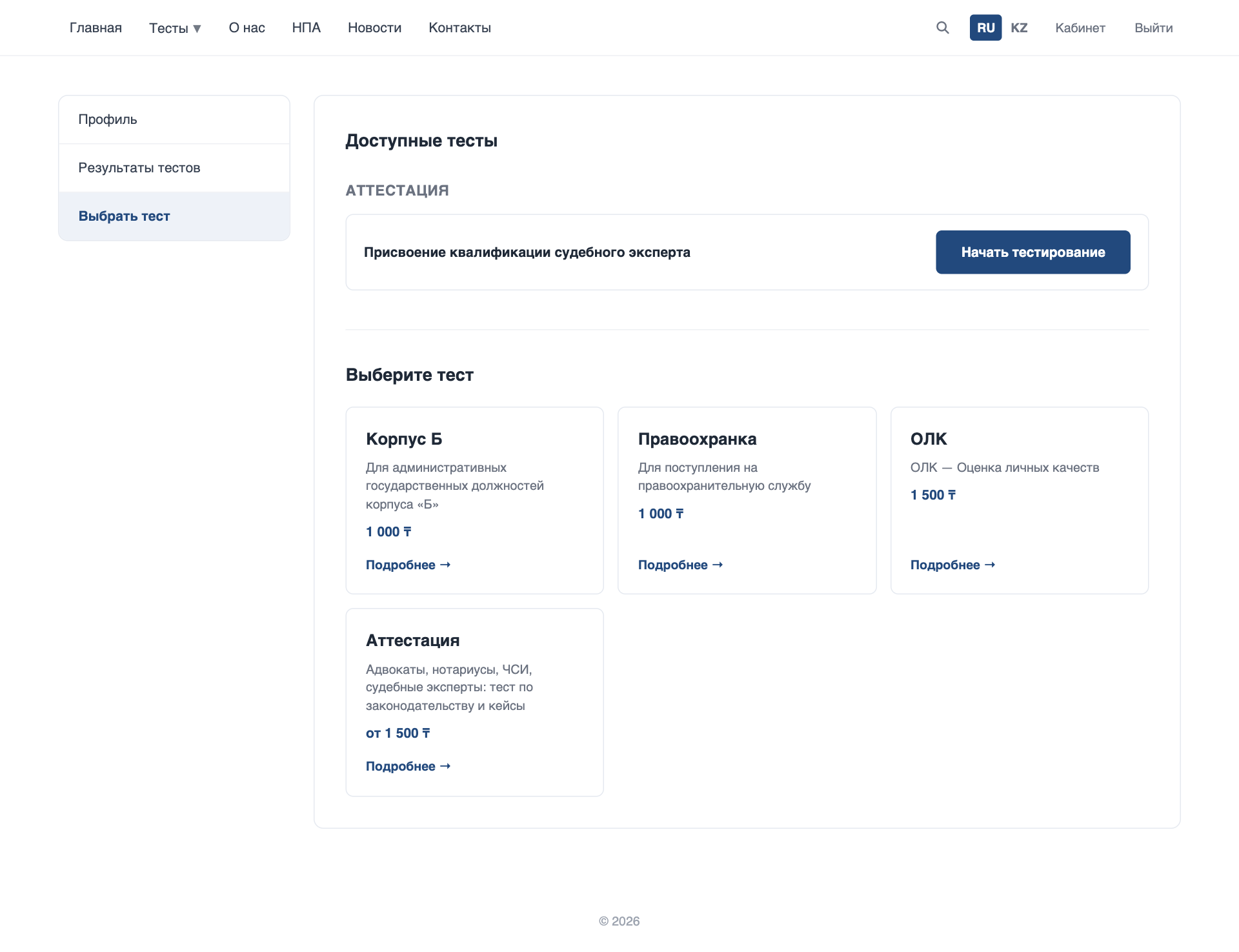Open Подробнее link for Корпус Б

coord(408,565)
